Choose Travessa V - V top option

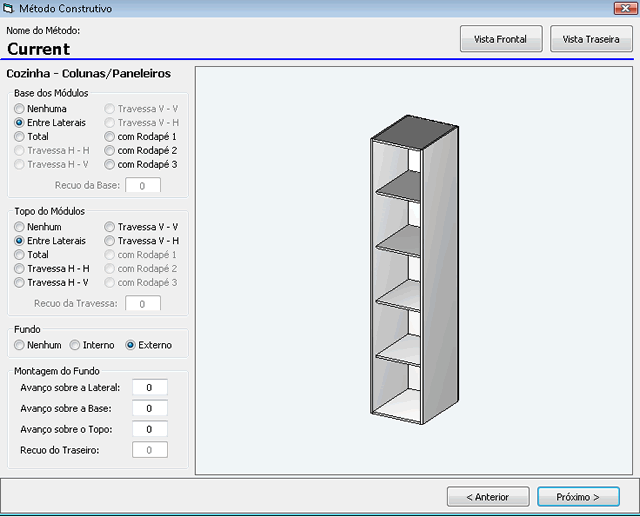tap(141, 227)
